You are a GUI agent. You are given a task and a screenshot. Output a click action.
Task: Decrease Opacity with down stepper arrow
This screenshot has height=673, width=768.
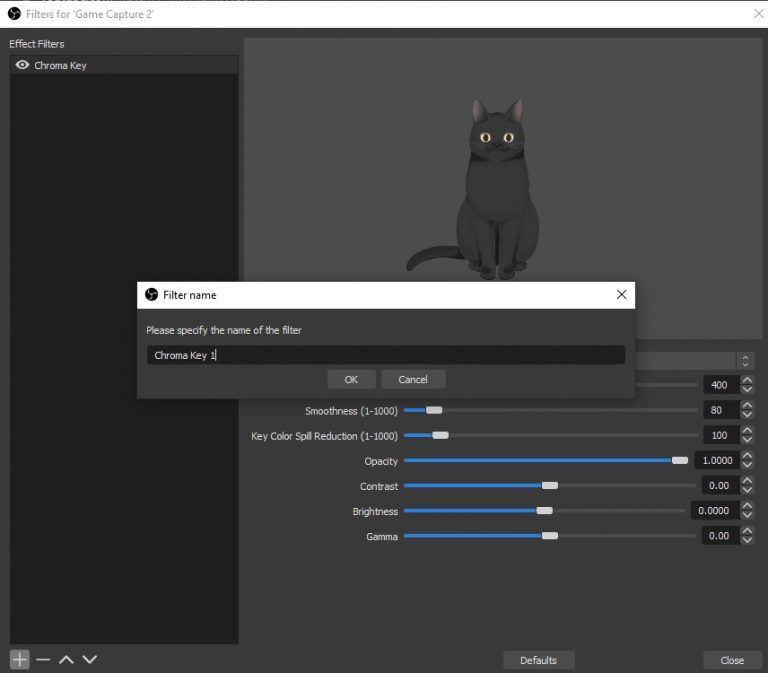click(747, 465)
